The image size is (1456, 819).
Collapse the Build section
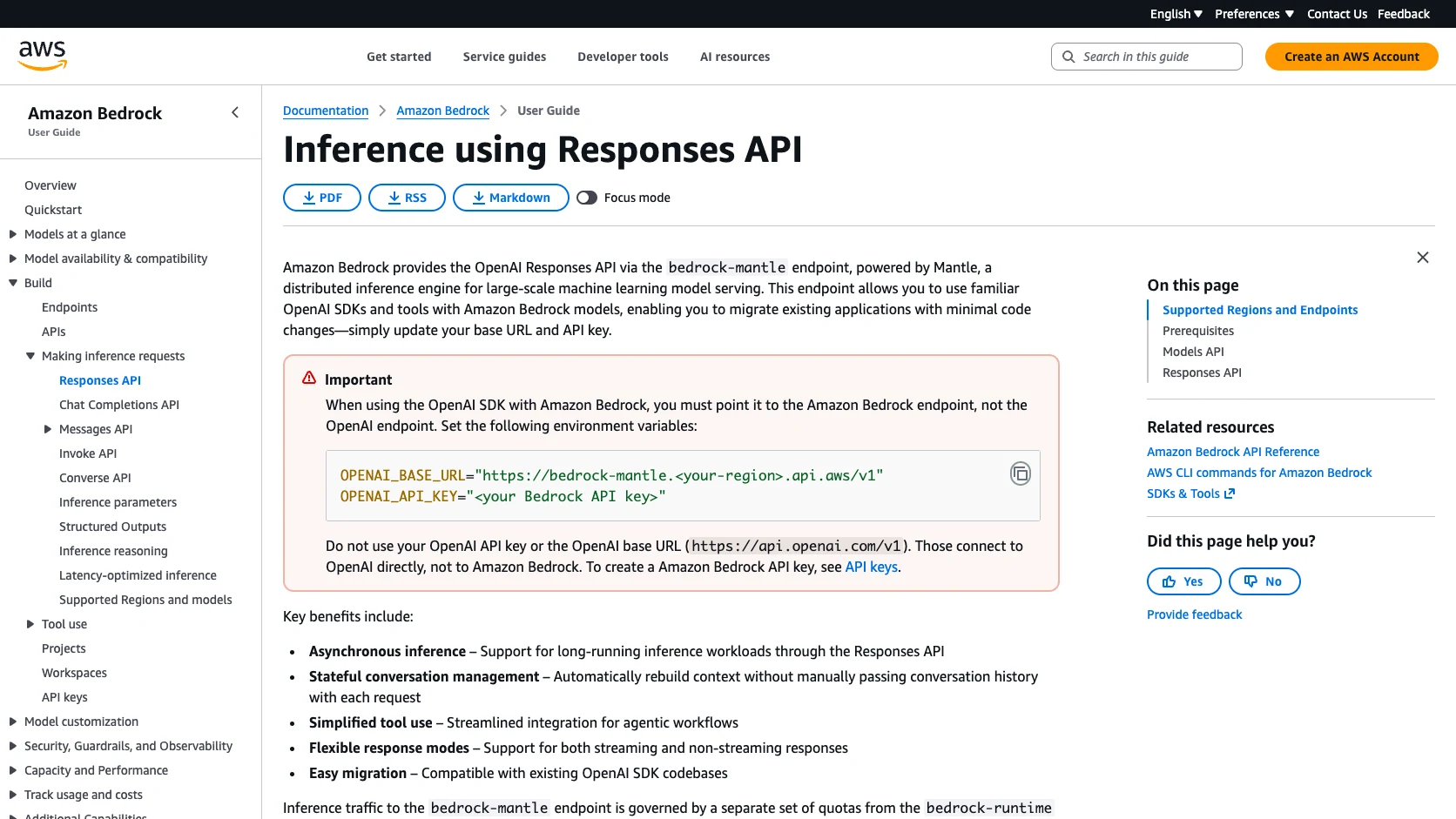coord(13,283)
